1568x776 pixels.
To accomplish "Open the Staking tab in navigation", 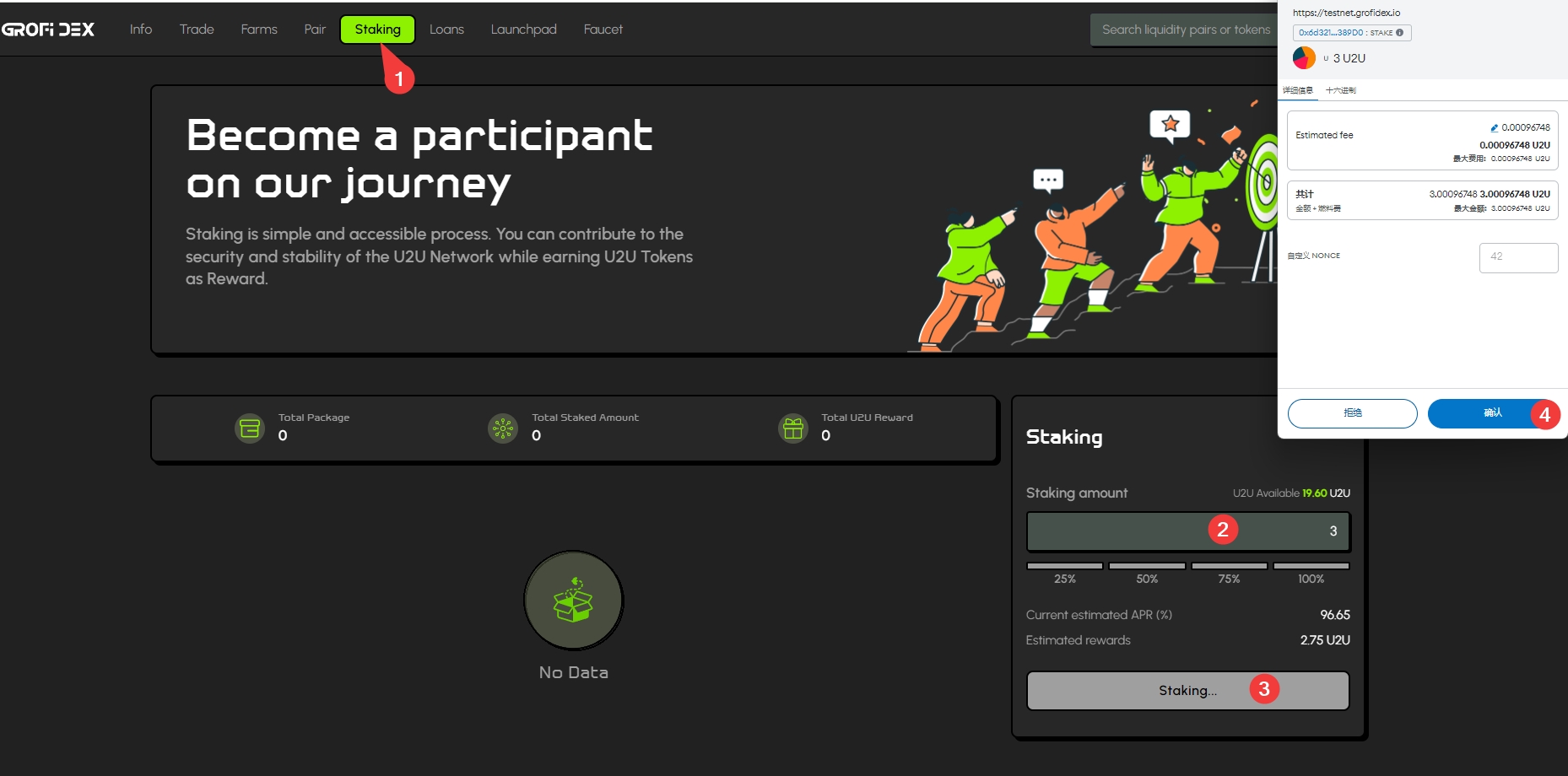I will point(377,30).
